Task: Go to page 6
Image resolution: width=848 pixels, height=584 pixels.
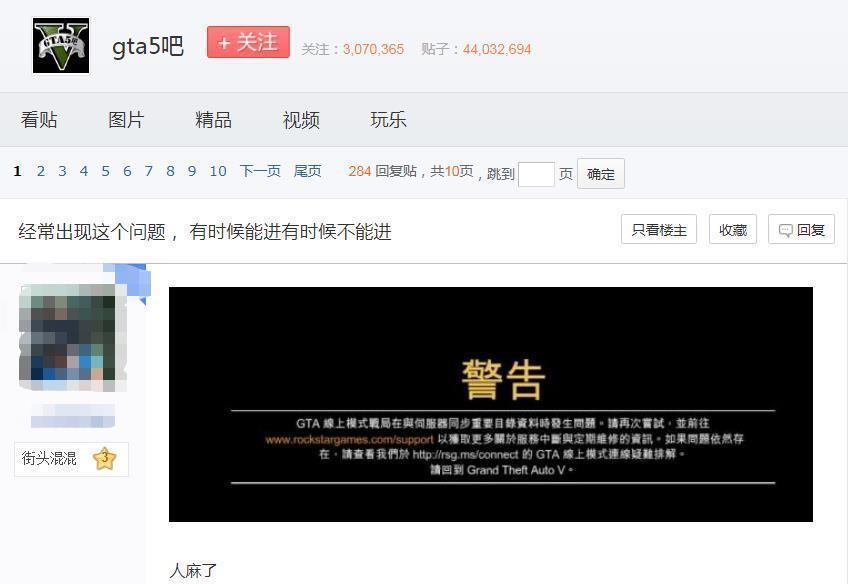Action: (127, 171)
